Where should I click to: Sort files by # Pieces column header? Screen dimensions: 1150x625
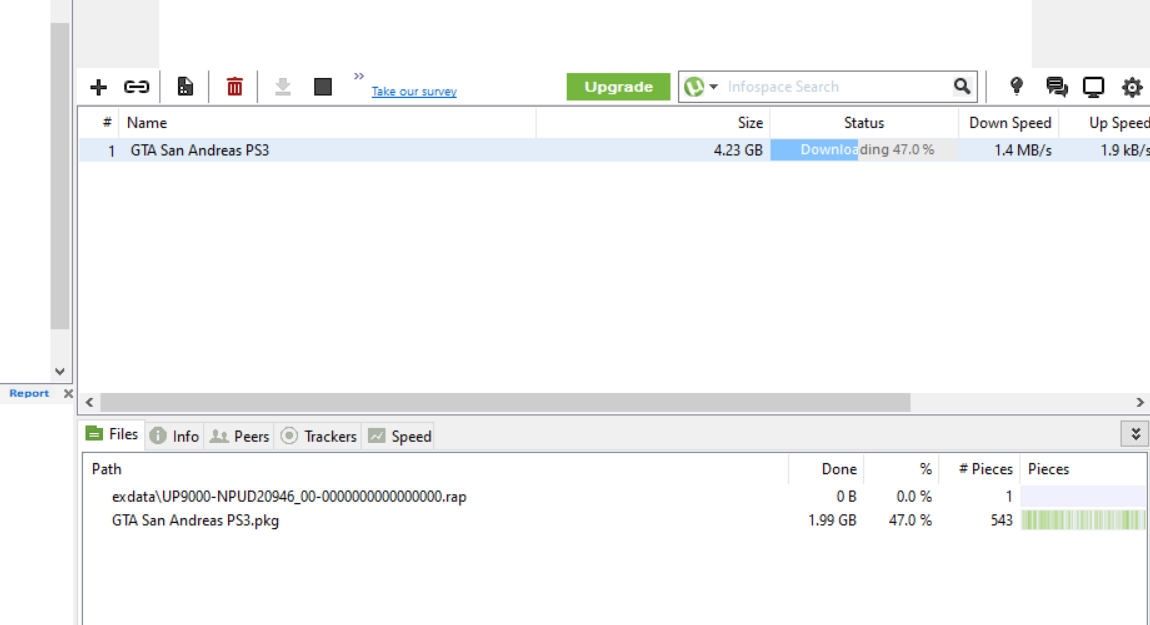click(x=978, y=469)
